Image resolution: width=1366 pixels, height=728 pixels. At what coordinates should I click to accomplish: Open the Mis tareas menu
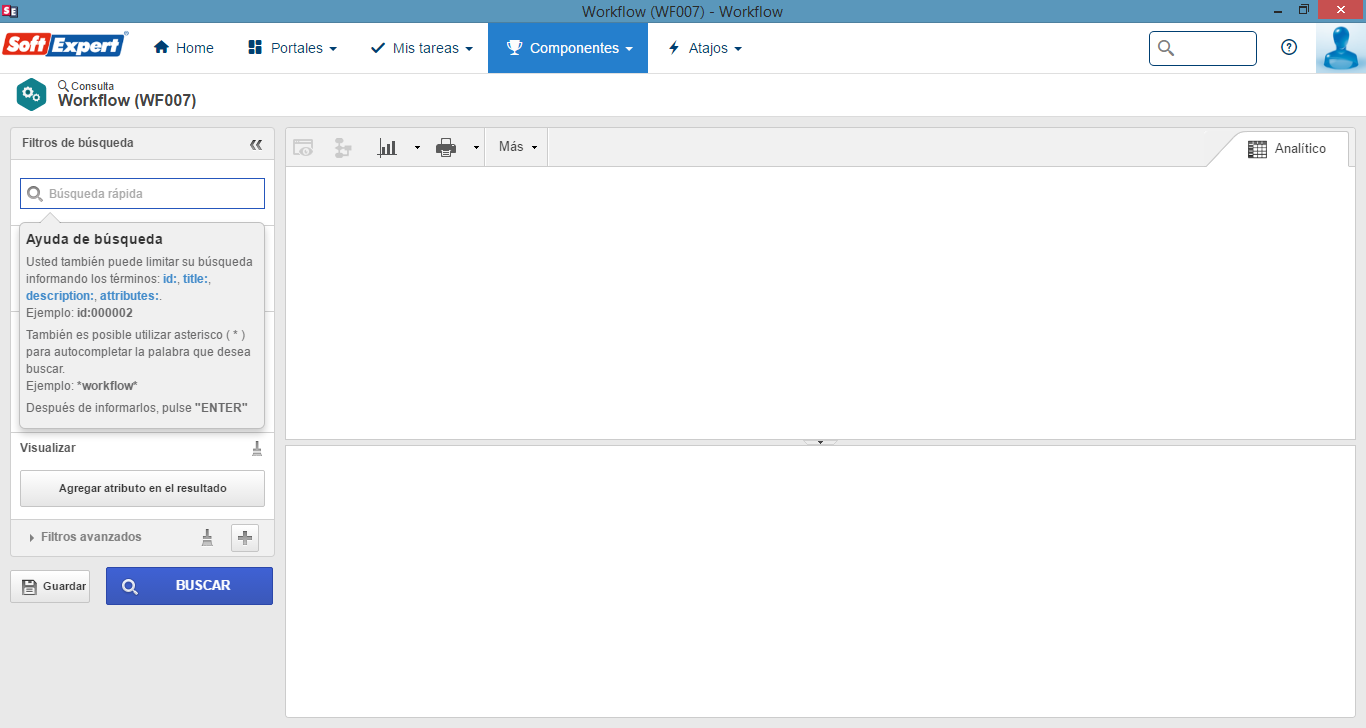421,48
